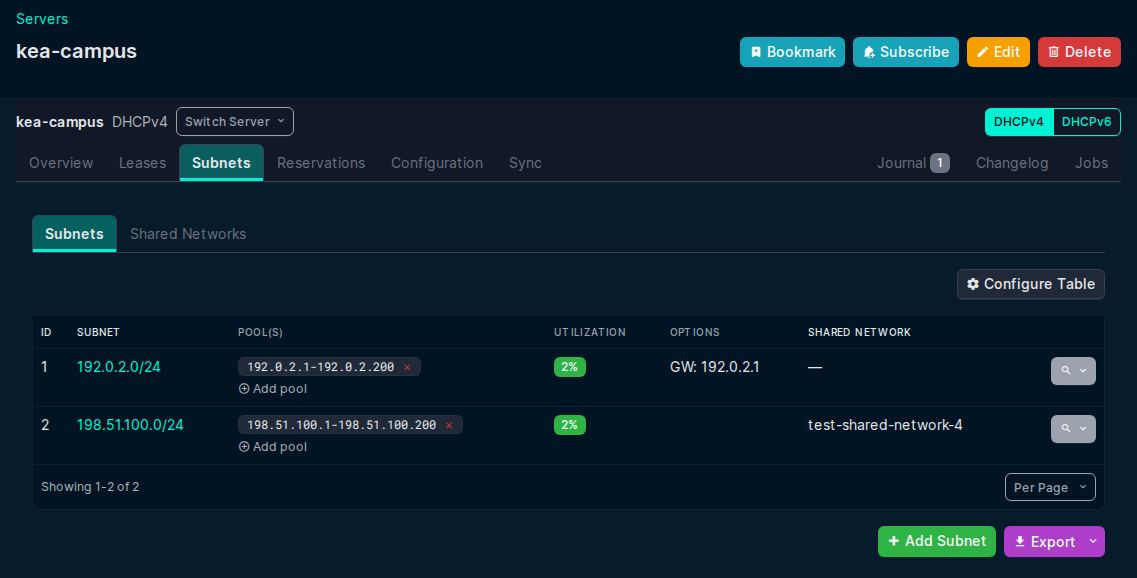Remove pool 198.51.100.1-198.51.100.200 with red x
Screen dimensions: 1137x578
[x=449, y=425]
